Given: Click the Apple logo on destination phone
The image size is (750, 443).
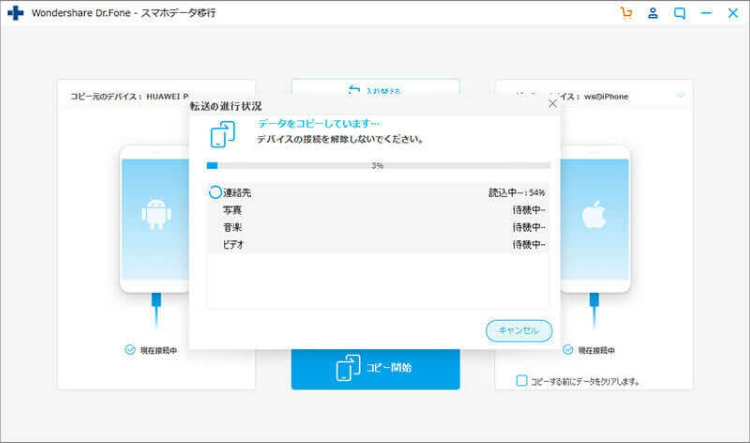Looking at the screenshot, I should pyautogui.click(x=594, y=213).
